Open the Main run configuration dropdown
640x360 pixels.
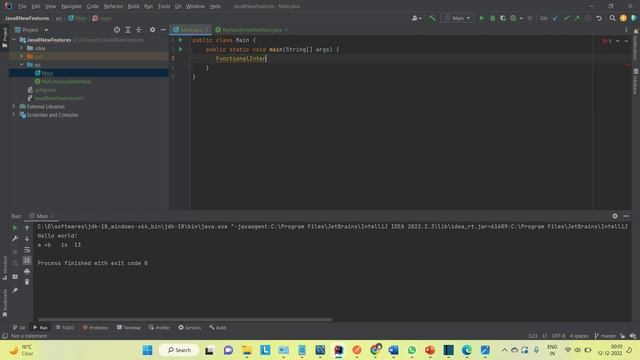[x=458, y=18]
